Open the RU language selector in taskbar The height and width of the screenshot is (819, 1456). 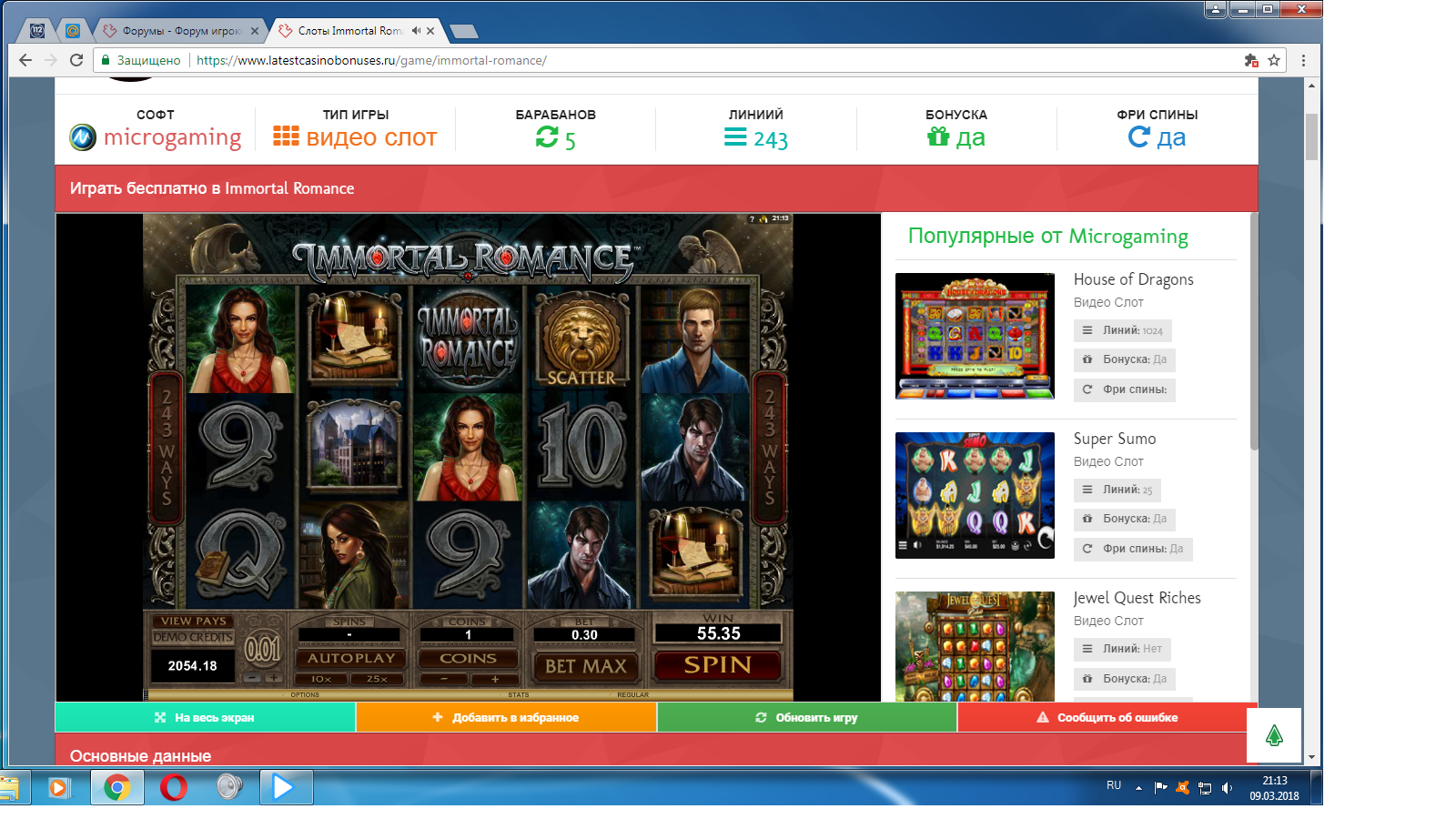click(x=1114, y=785)
